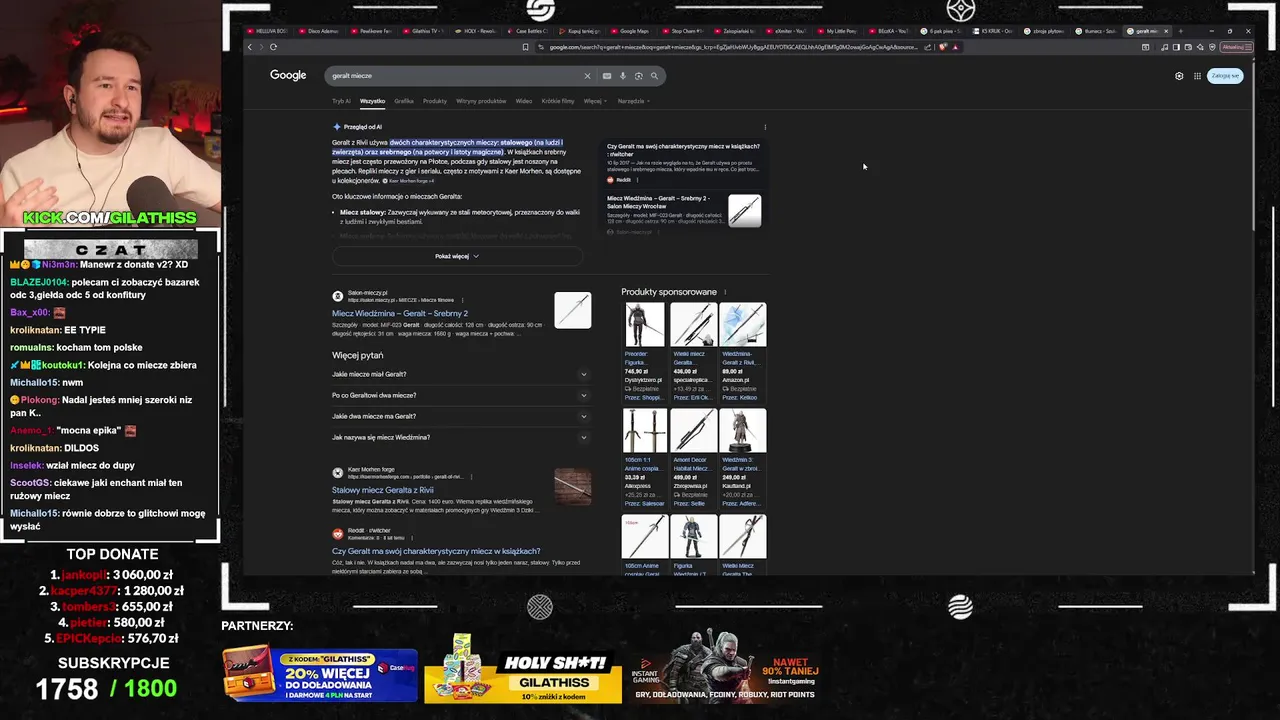The width and height of the screenshot is (1280, 720).
Task: Open the Google apps grid
Action: (x=1197, y=76)
